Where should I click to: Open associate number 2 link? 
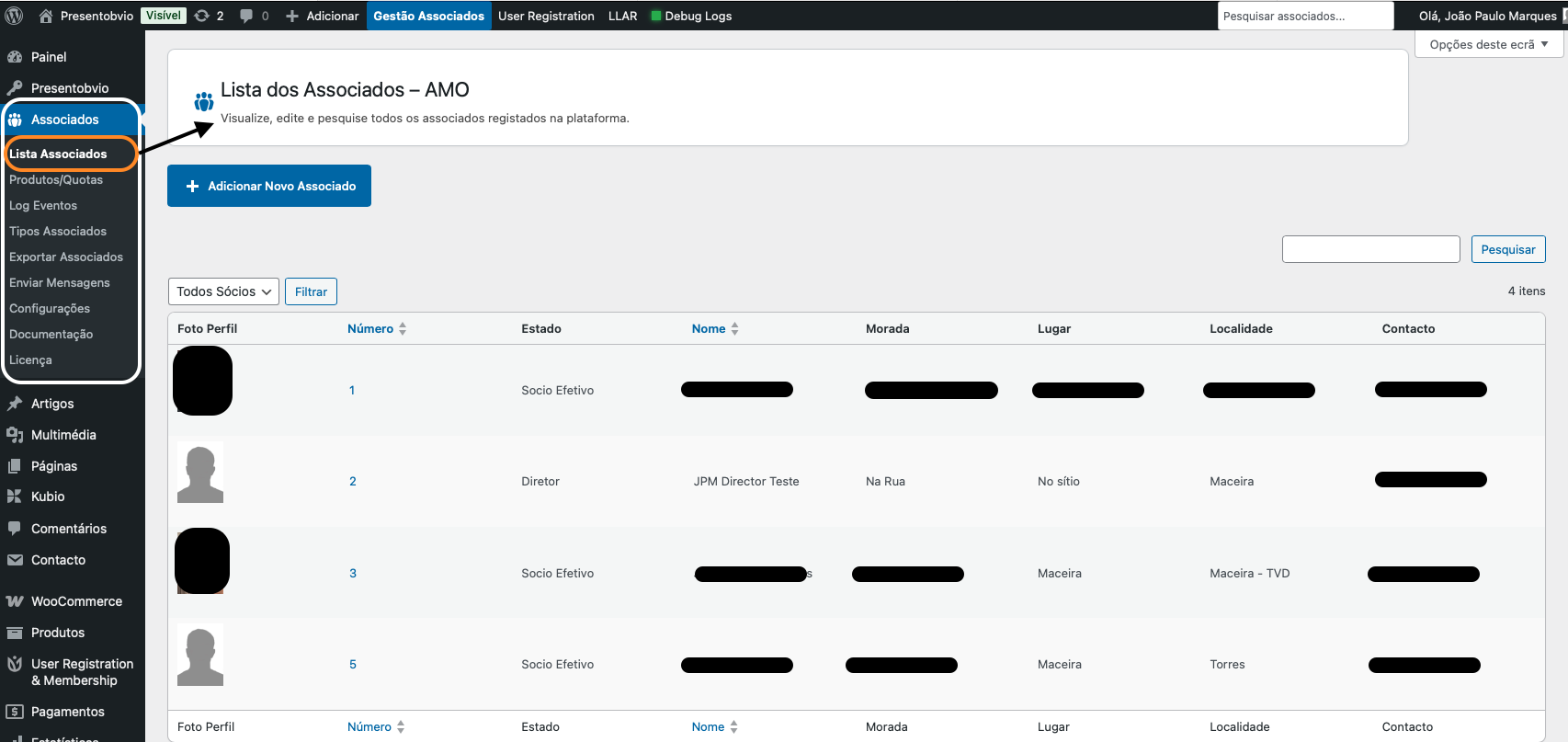[353, 481]
